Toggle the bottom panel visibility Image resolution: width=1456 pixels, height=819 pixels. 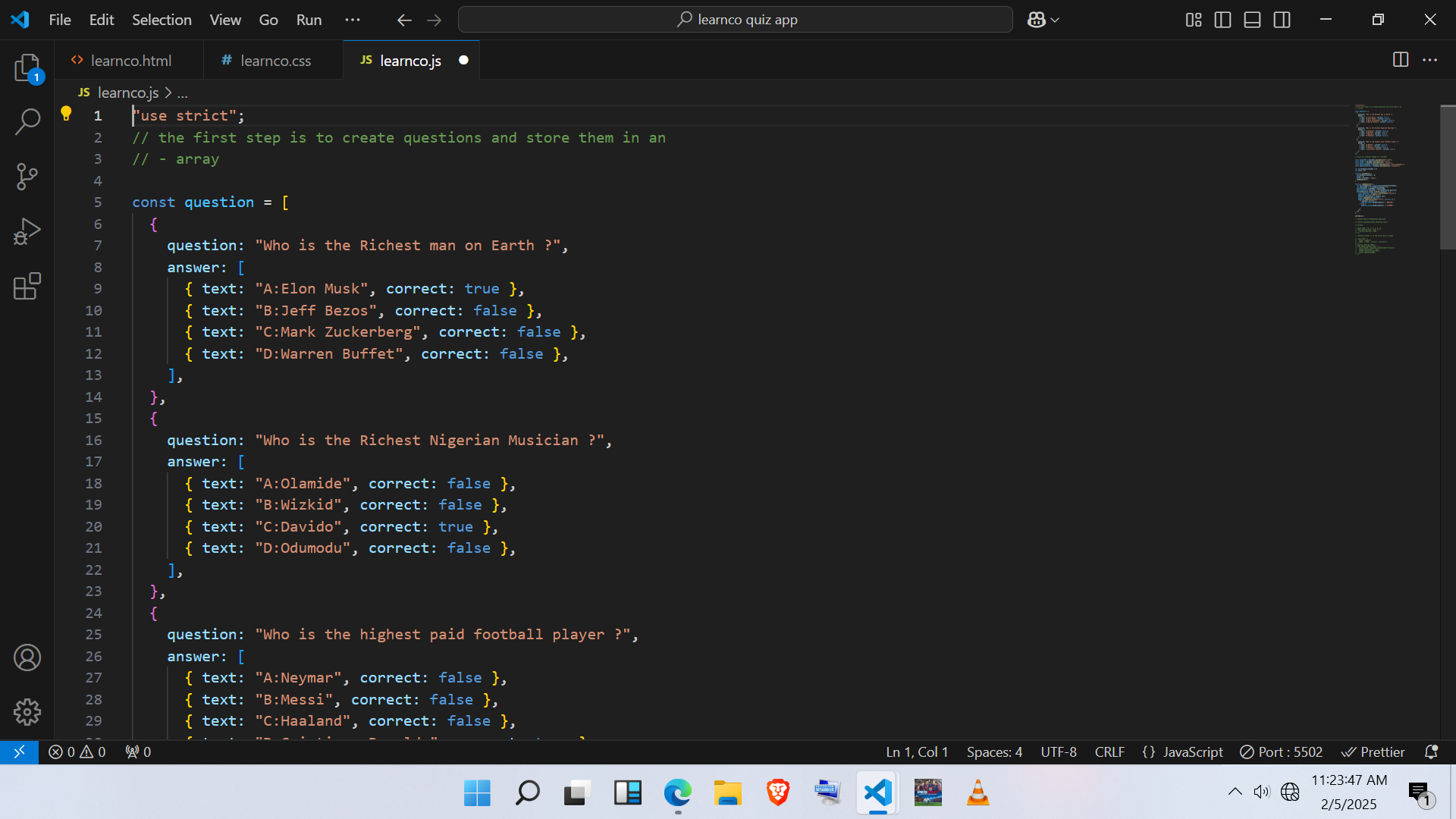click(x=1252, y=20)
